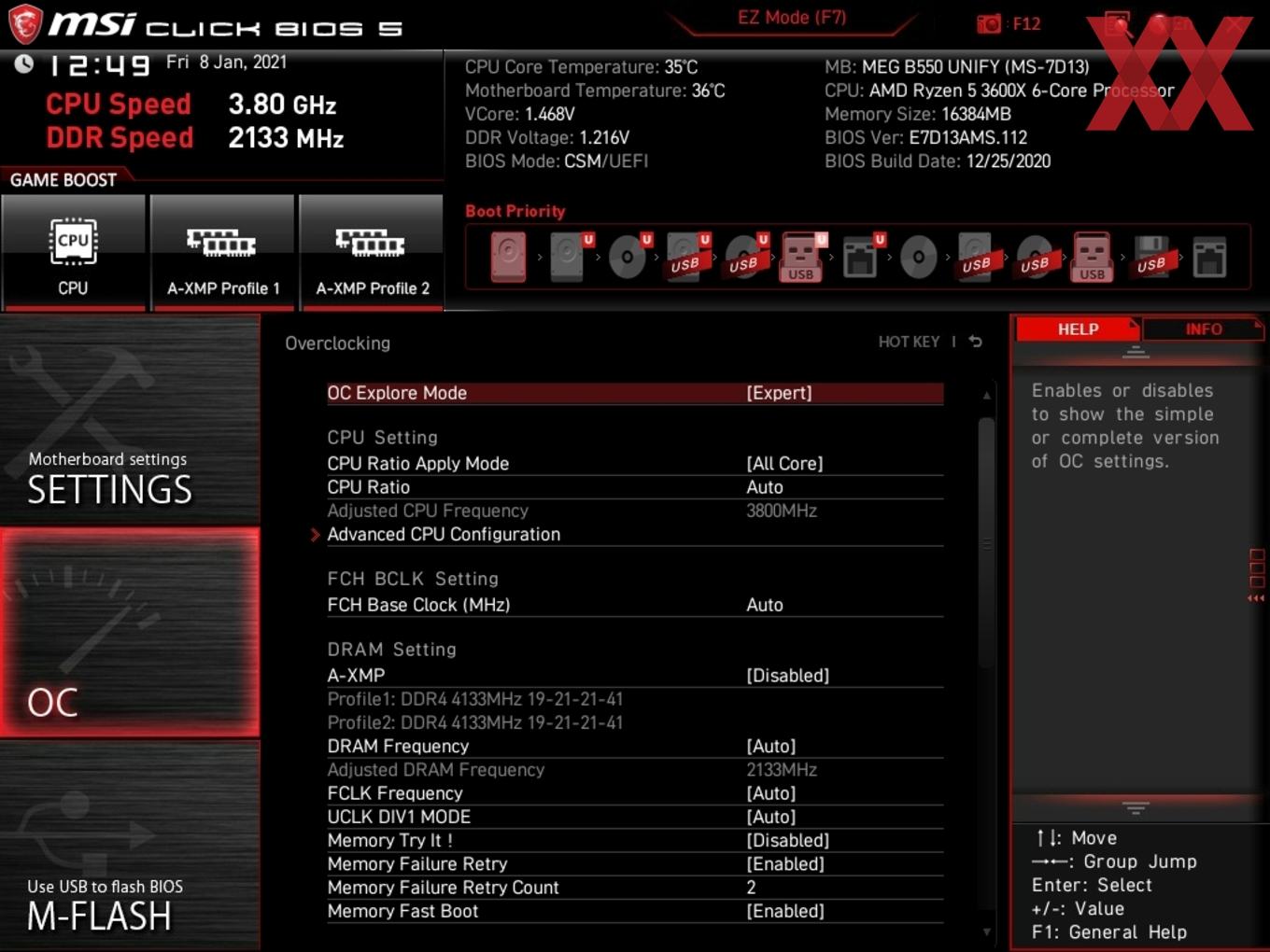Click CPU Core Temperature: 35°C readout
This screenshot has height=952, width=1270.
click(581, 67)
